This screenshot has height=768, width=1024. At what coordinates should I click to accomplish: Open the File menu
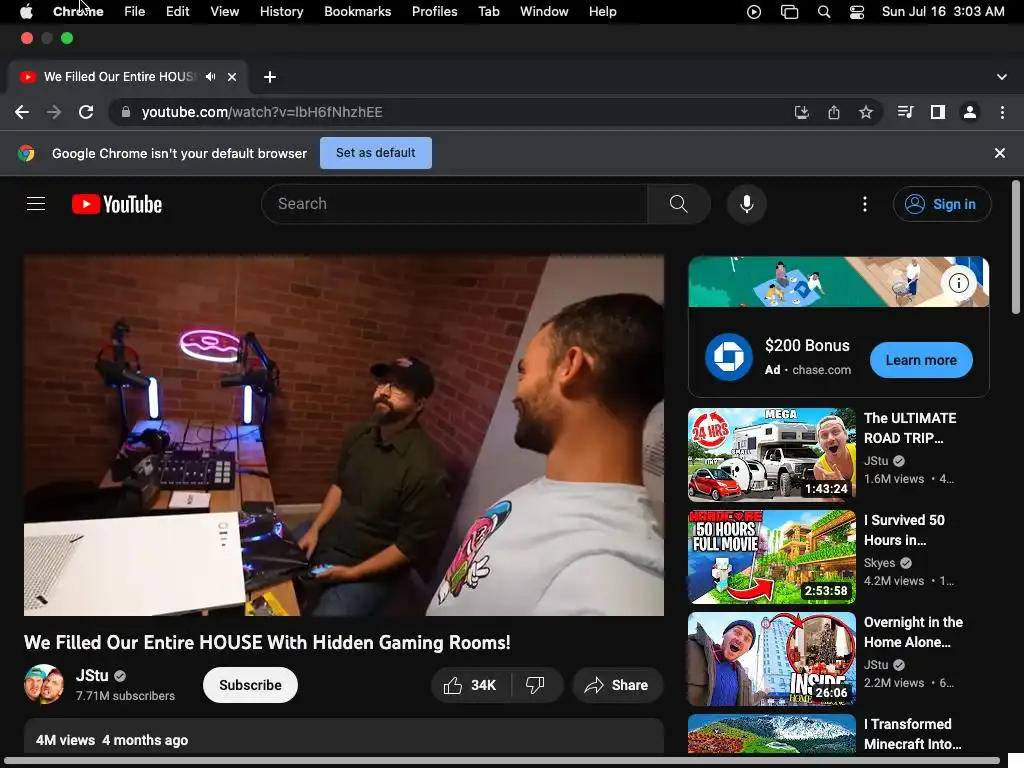135,11
